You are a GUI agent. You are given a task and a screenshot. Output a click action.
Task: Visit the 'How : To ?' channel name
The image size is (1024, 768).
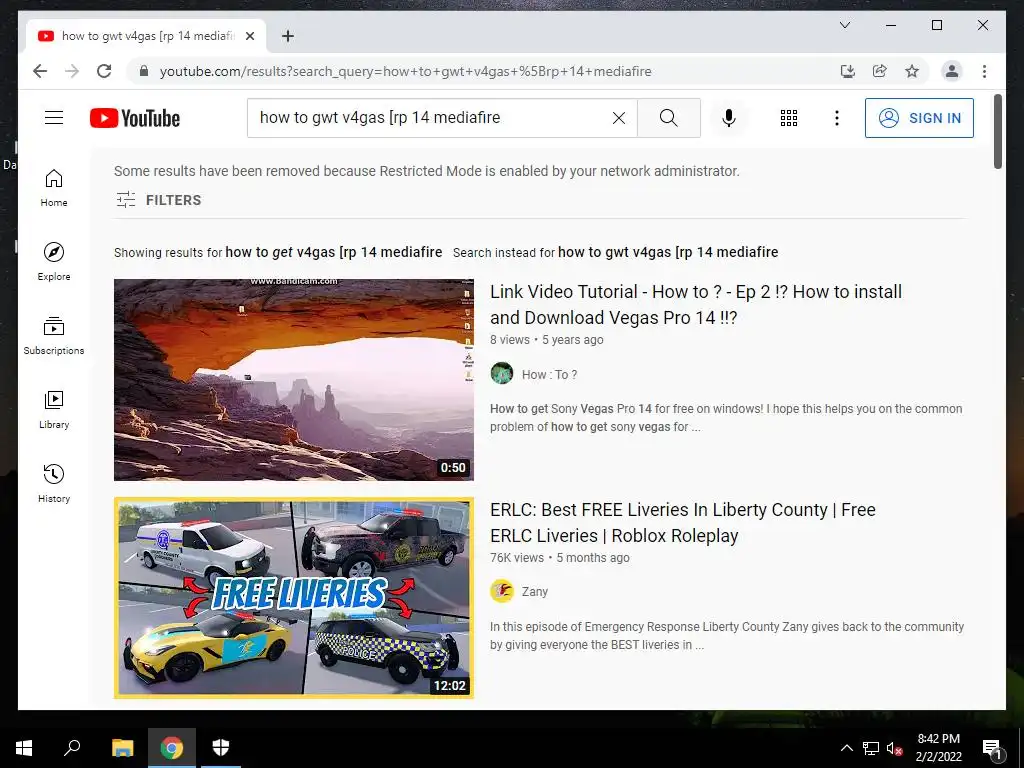(x=549, y=375)
